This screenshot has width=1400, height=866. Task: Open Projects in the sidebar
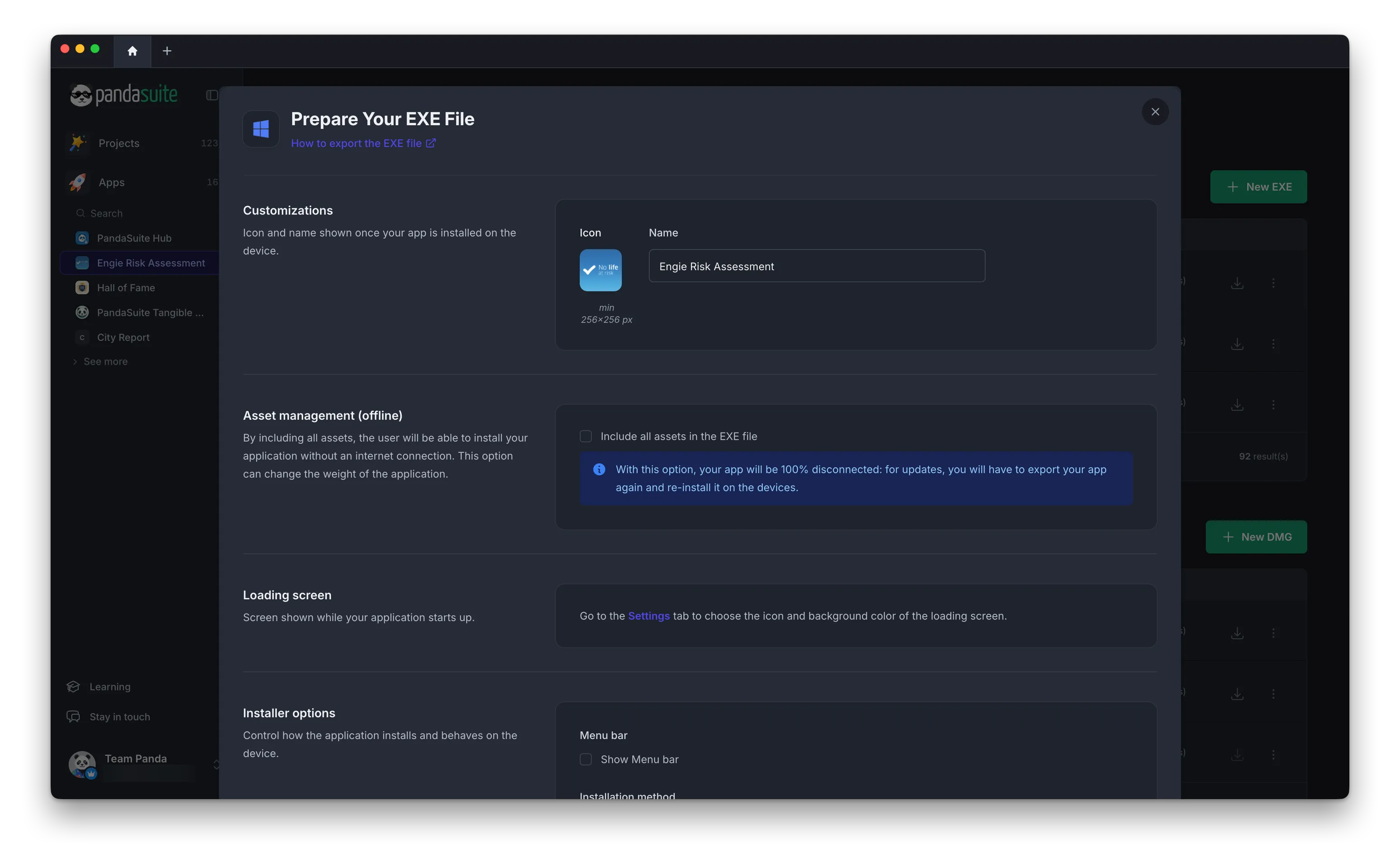141,143
